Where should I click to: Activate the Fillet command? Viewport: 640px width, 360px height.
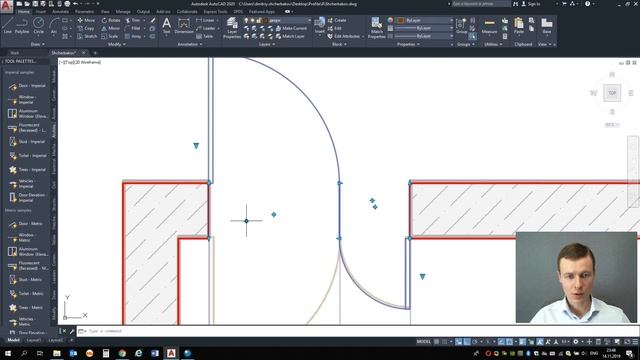(x=133, y=28)
